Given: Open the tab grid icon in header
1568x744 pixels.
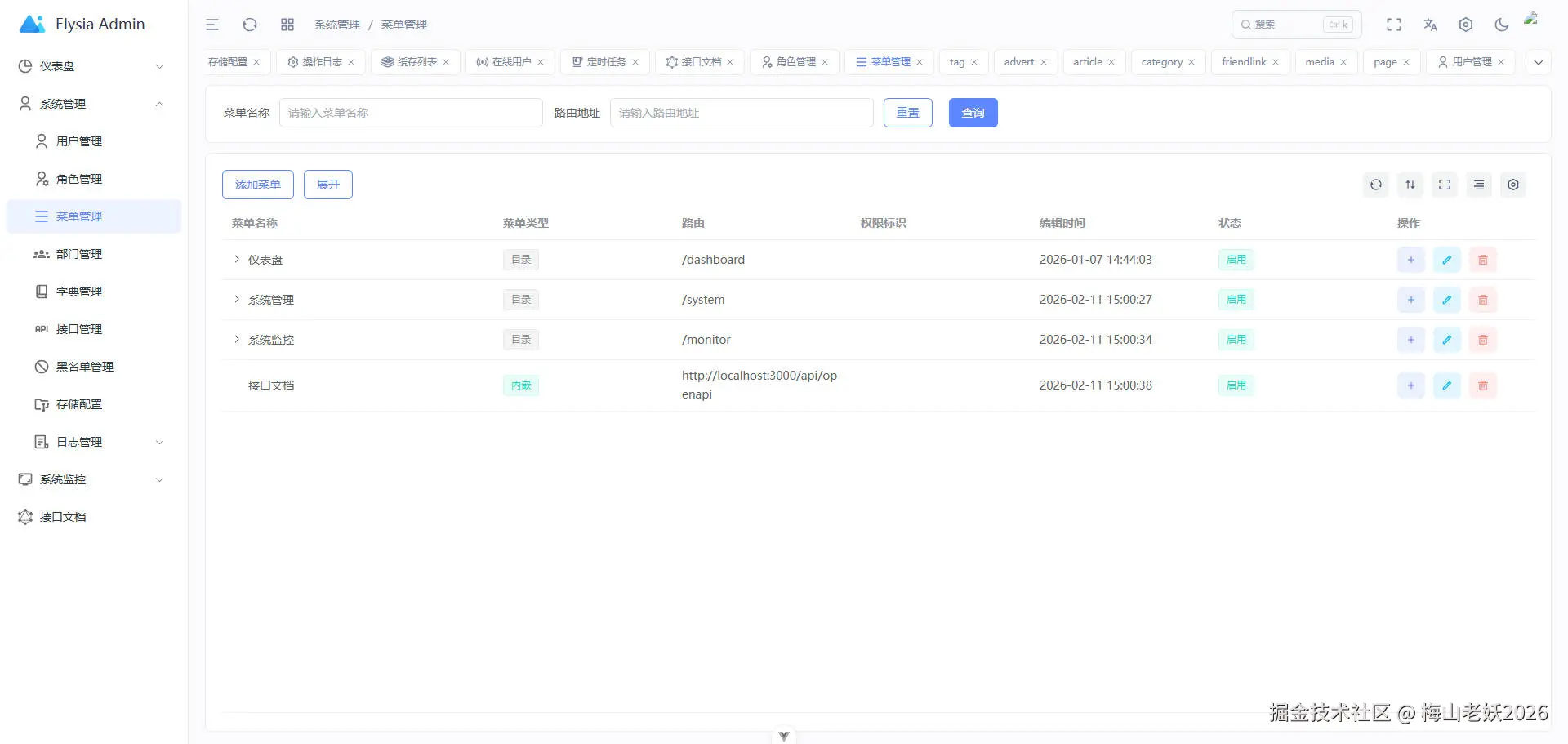Looking at the screenshot, I should point(287,25).
